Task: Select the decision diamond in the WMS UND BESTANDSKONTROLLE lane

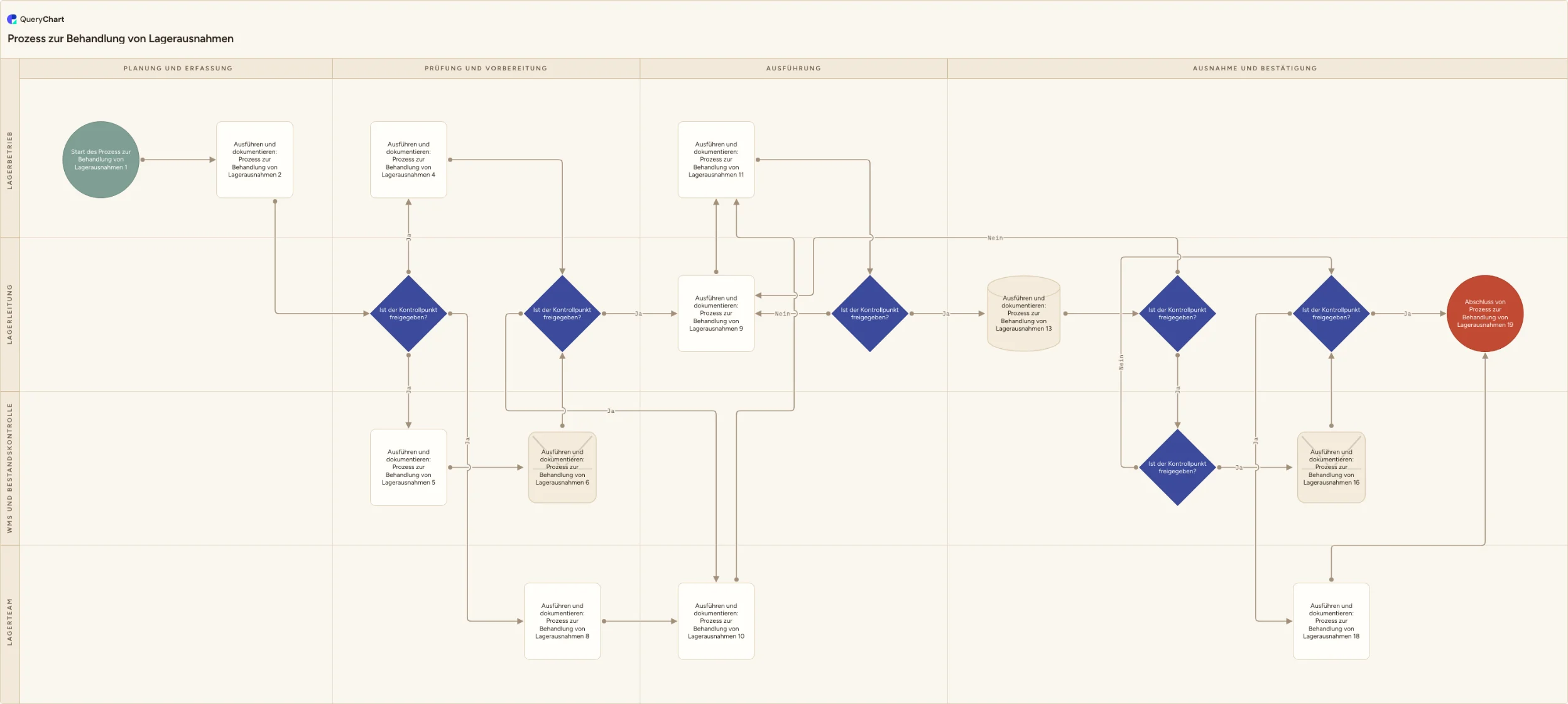Action: (1177, 467)
